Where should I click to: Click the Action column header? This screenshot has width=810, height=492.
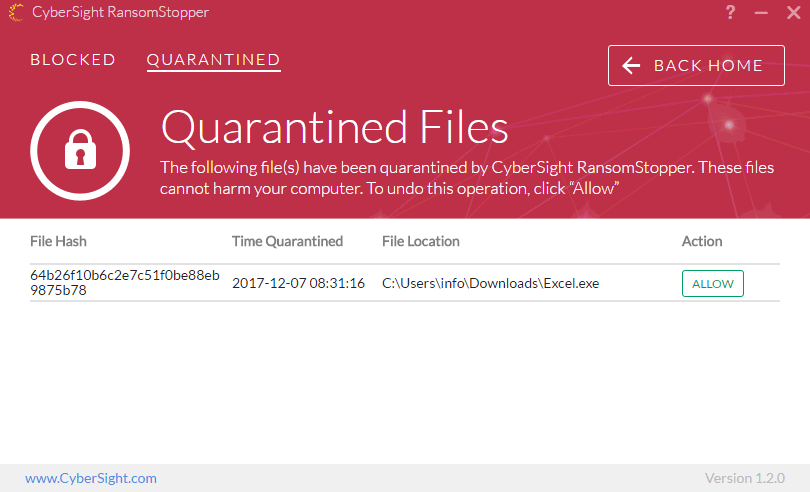pos(702,241)
